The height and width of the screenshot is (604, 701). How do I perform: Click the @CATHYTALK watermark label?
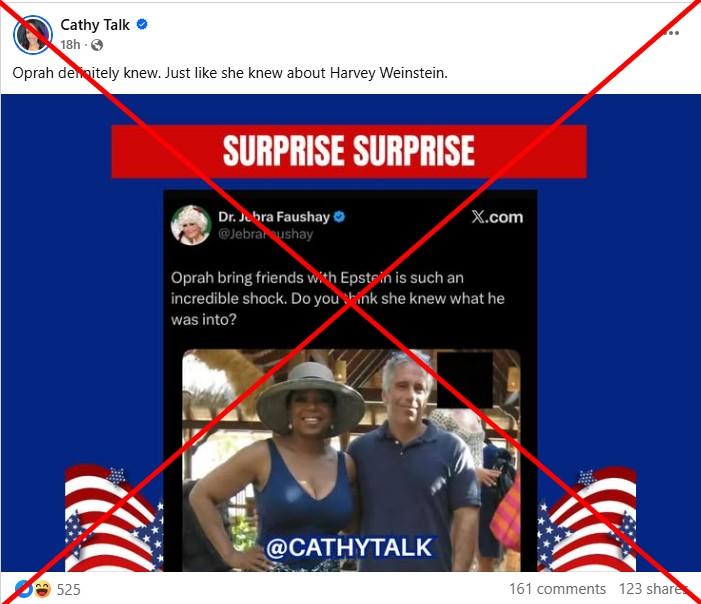point(350,547)
